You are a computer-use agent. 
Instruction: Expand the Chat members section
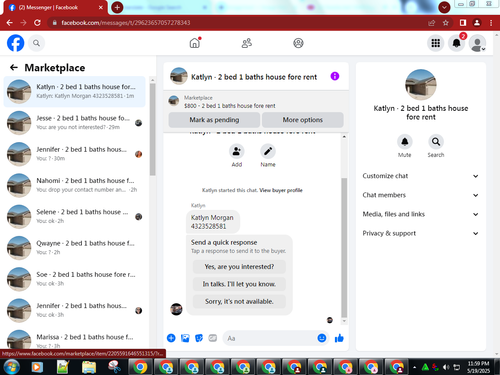420,195
